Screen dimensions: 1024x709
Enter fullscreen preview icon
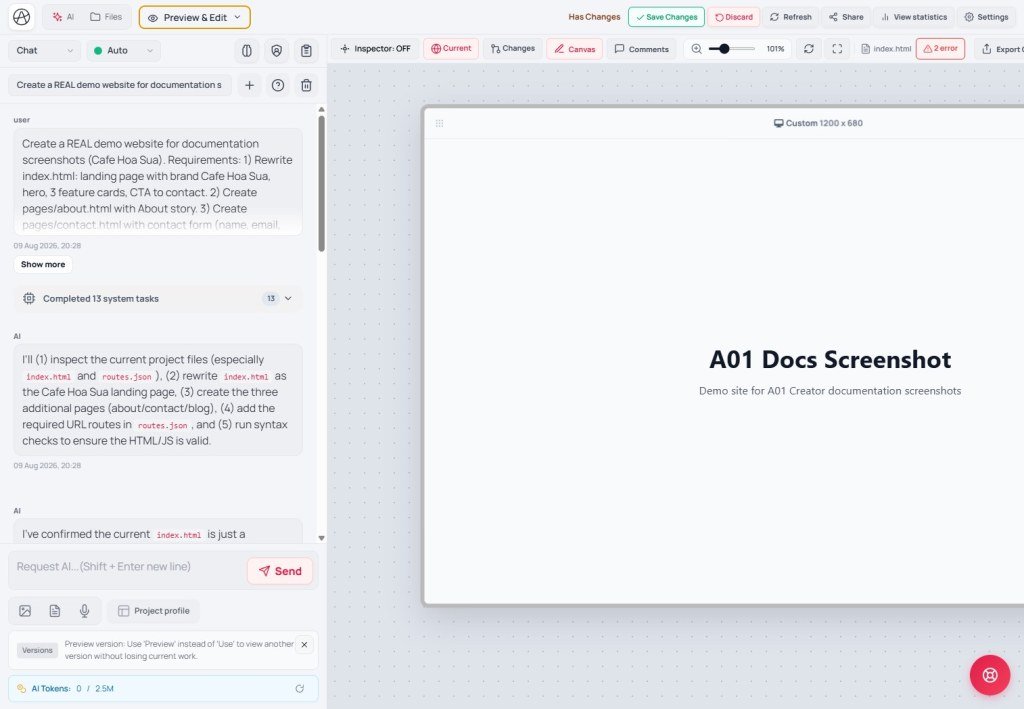point(837,49)
